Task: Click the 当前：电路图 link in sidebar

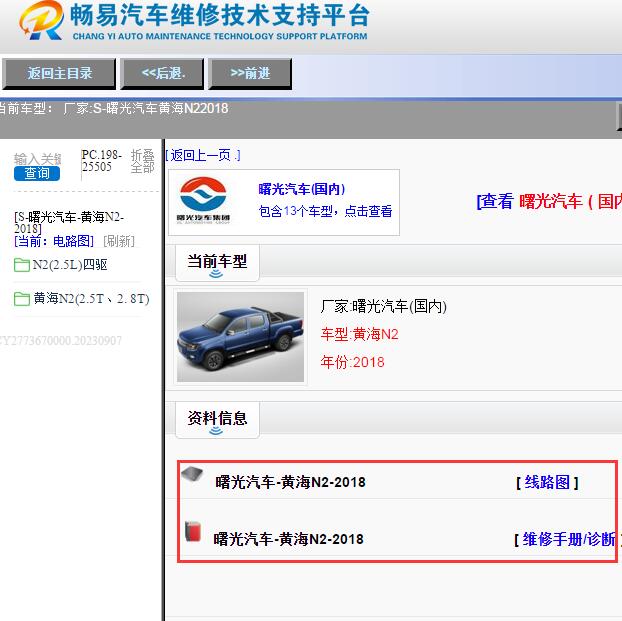Action: click(x=54, y=241)
